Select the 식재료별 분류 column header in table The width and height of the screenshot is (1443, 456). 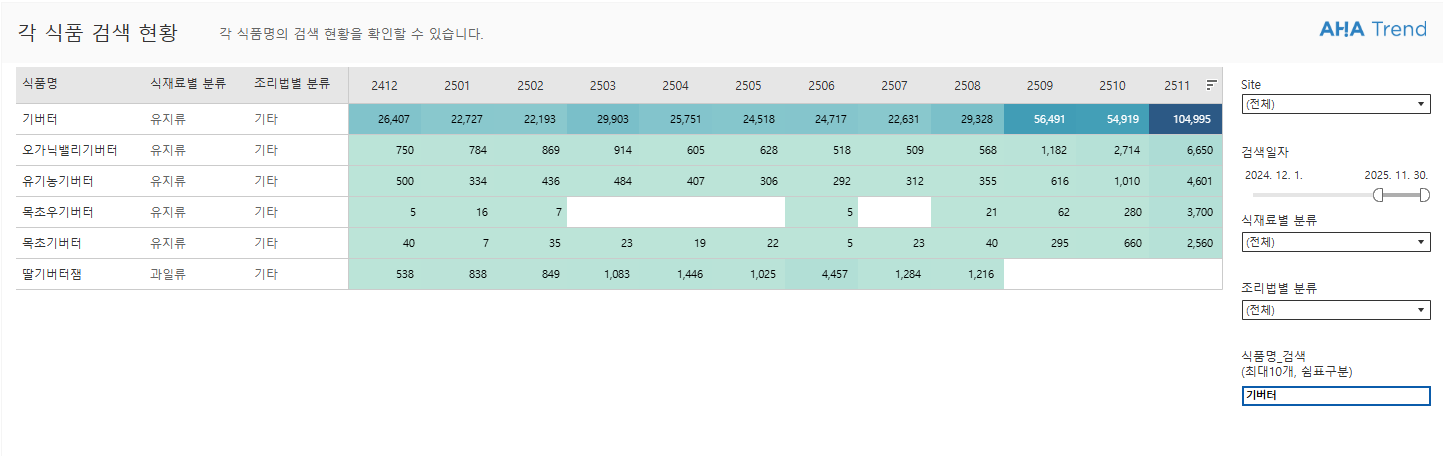click(187, 84)
